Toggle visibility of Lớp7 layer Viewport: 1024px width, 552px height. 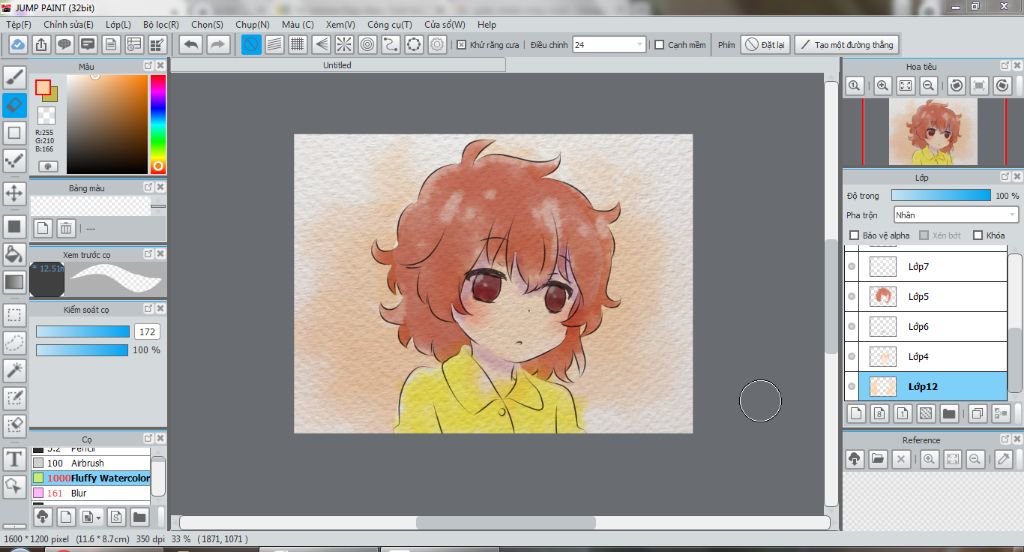[x=852, y=267]
